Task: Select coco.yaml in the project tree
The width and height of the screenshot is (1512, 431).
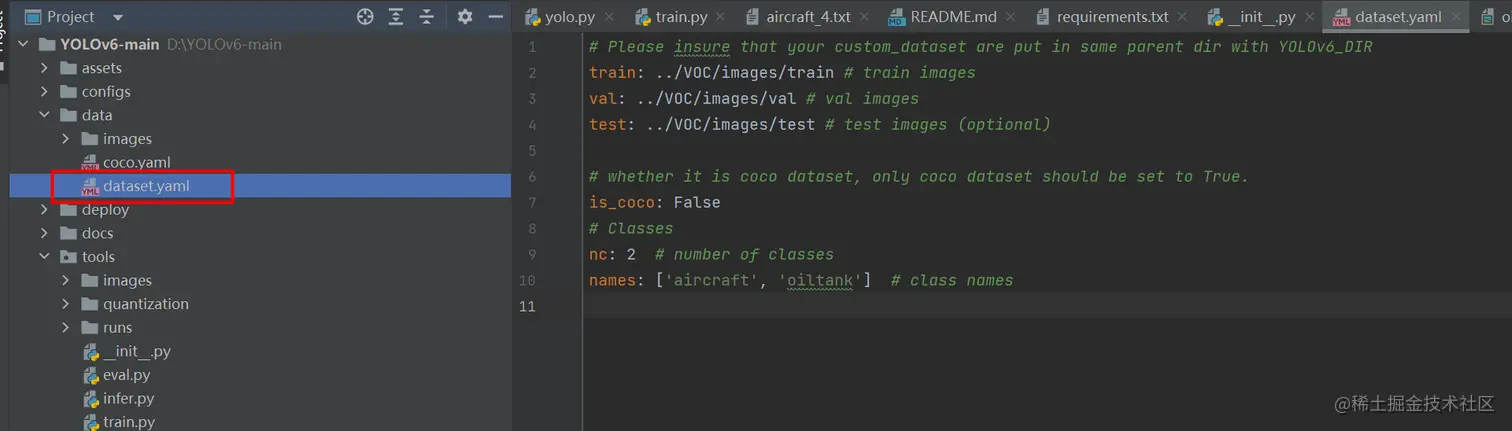Action: (260, 162)
